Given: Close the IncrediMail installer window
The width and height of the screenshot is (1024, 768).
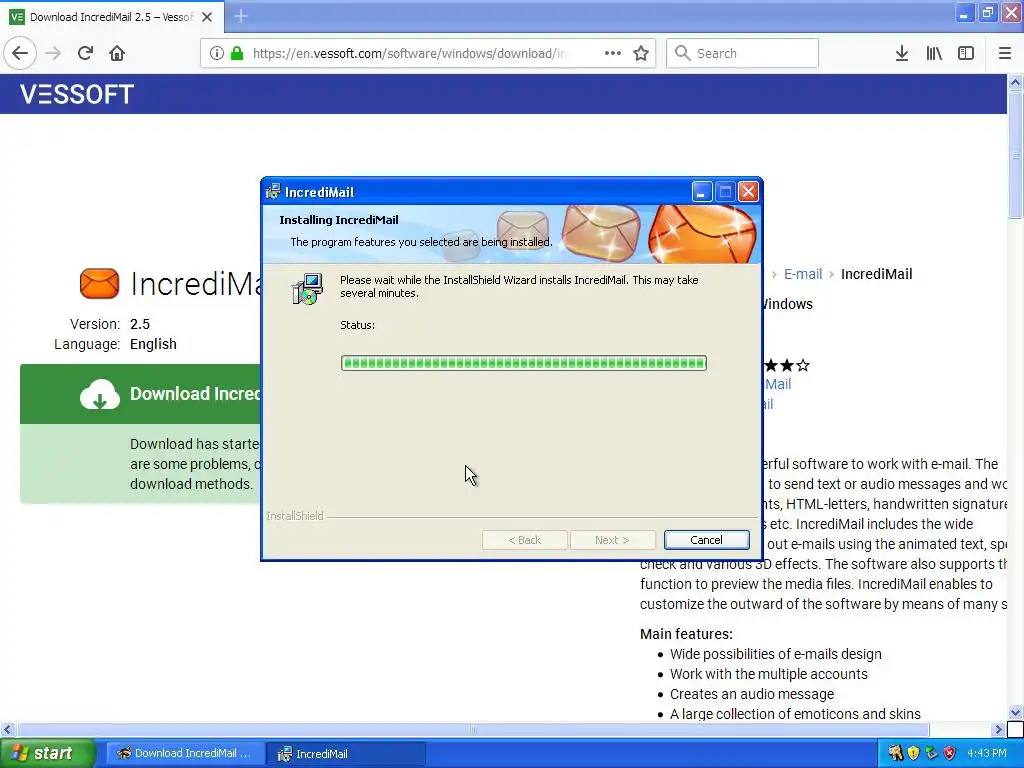Looking at the screenshot, I should 748,192.
